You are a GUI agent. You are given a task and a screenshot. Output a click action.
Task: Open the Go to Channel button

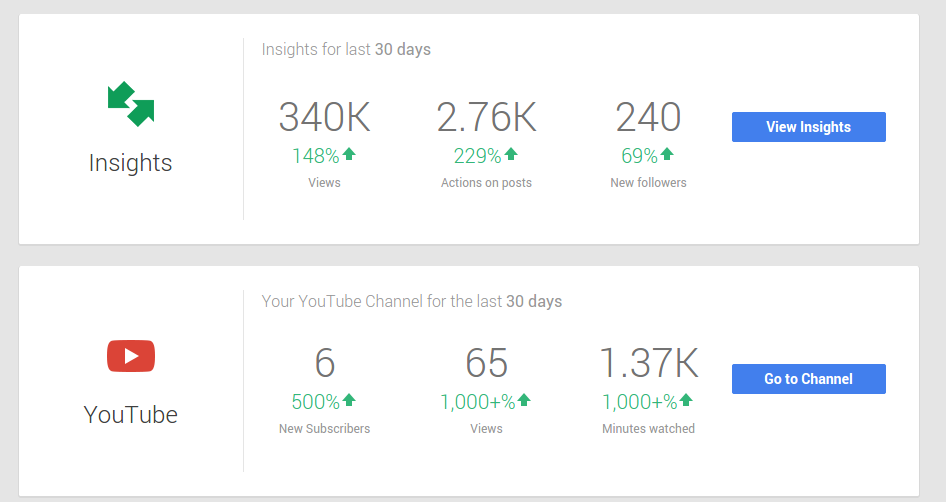[x=808, y=379]
